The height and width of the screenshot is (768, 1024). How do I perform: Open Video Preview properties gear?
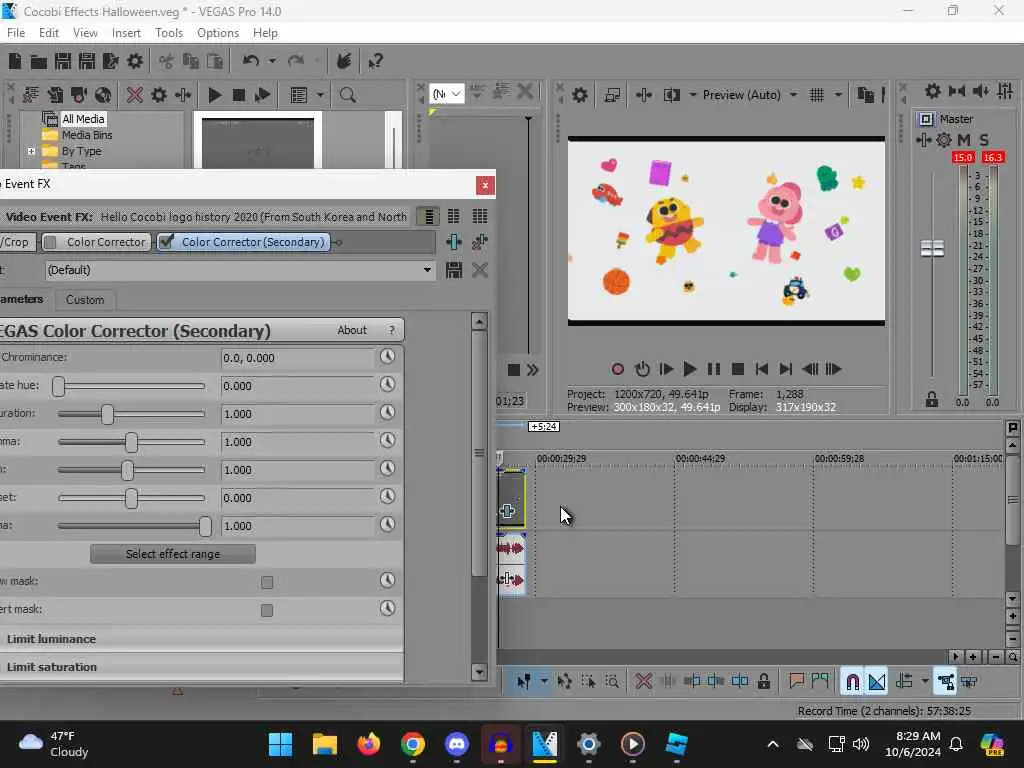pos(579,95)
